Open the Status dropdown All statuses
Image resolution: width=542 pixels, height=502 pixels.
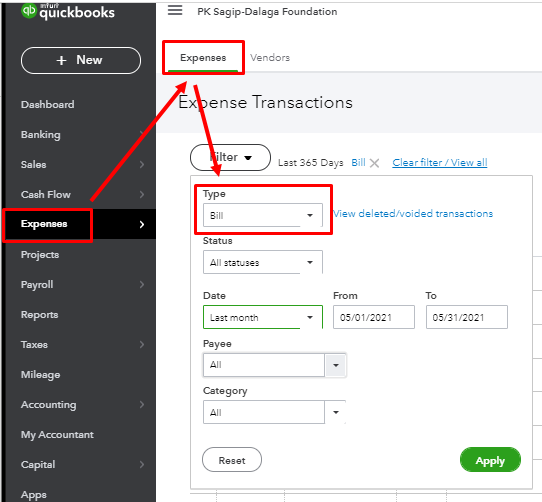[x=263, y=262]
